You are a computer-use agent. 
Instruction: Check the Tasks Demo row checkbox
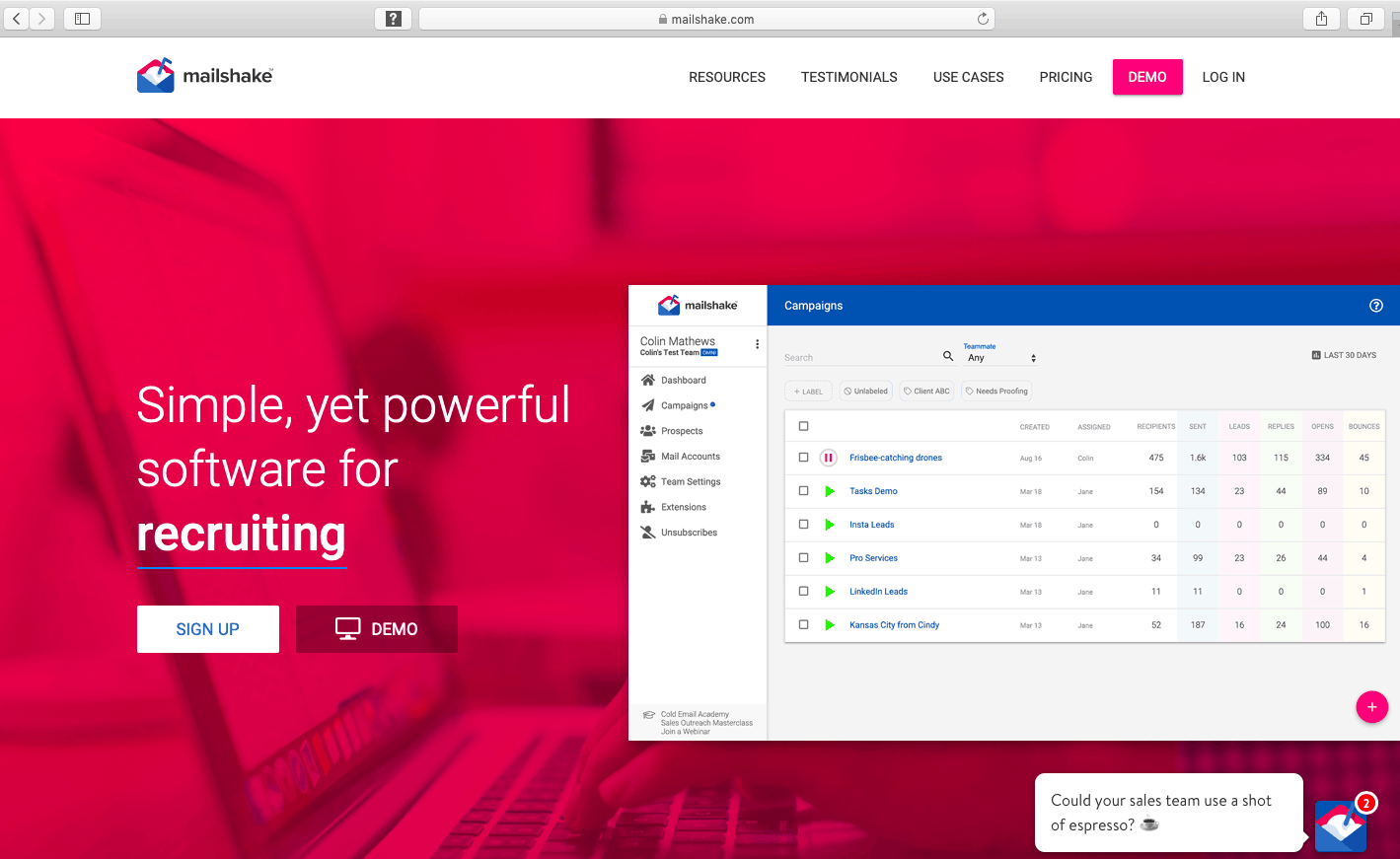803,491
